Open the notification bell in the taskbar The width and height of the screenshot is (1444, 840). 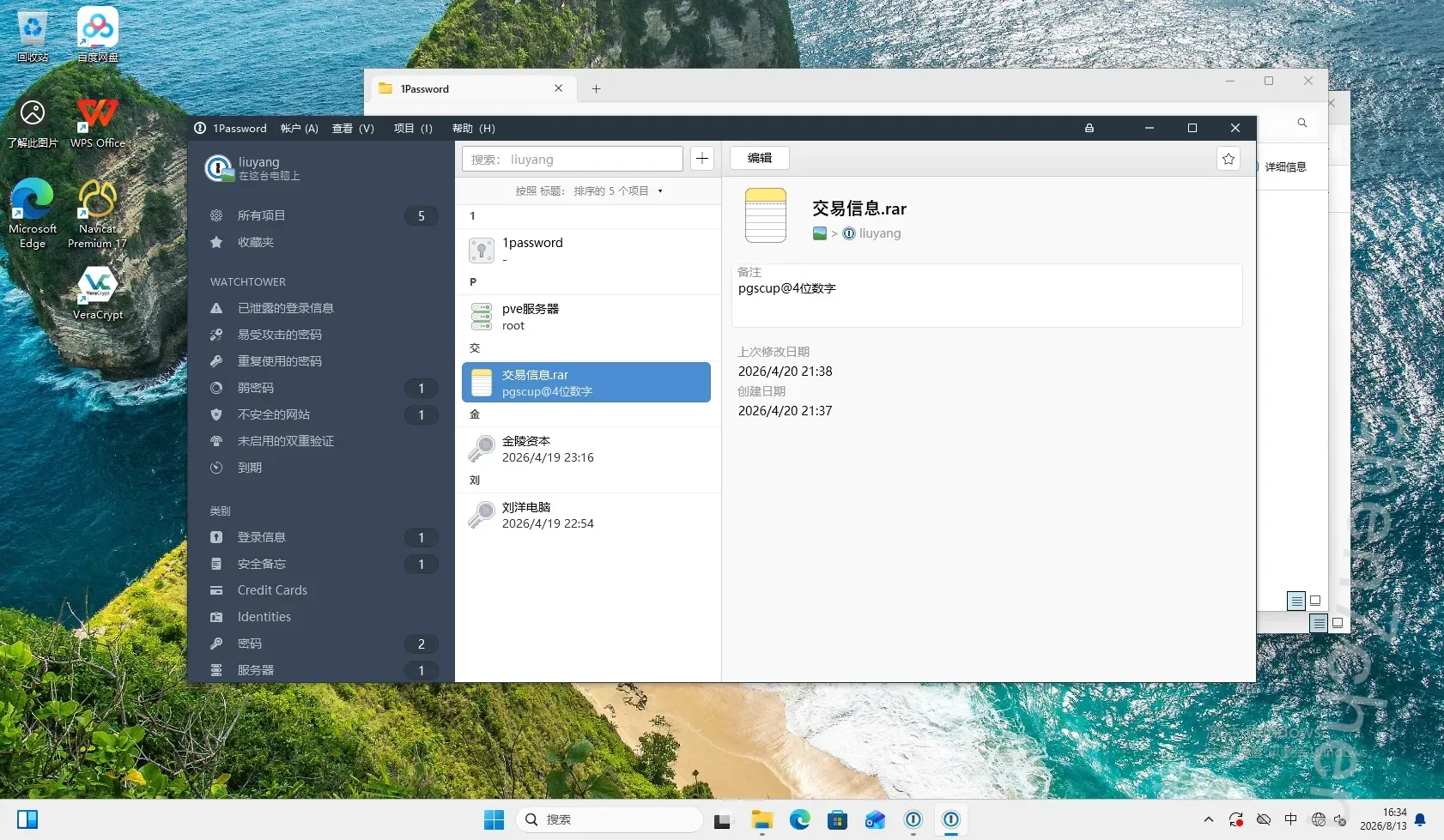point(1421,819)
